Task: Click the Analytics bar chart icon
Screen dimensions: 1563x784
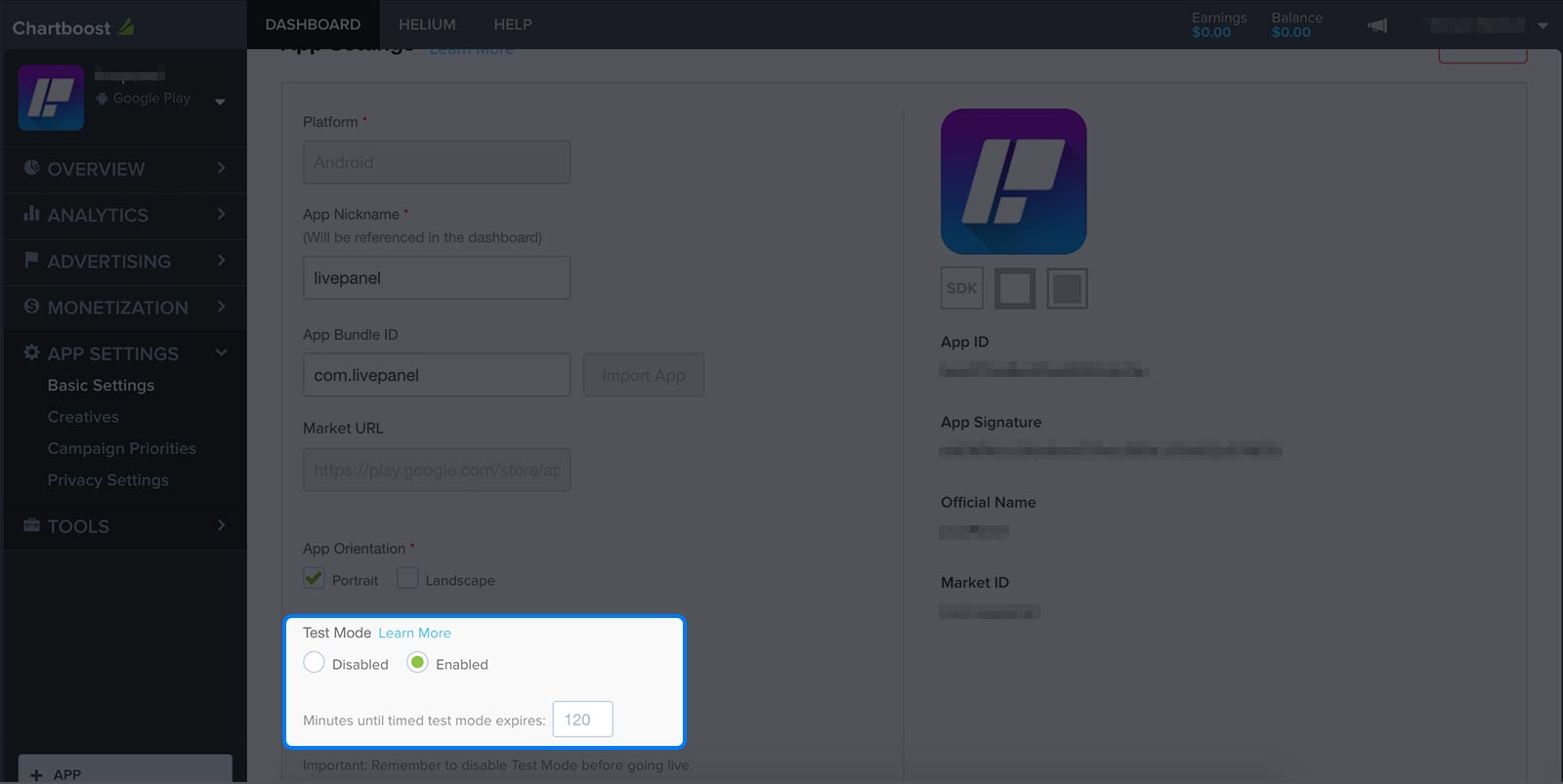Action: pyautogui.click(x=31, y=214)
